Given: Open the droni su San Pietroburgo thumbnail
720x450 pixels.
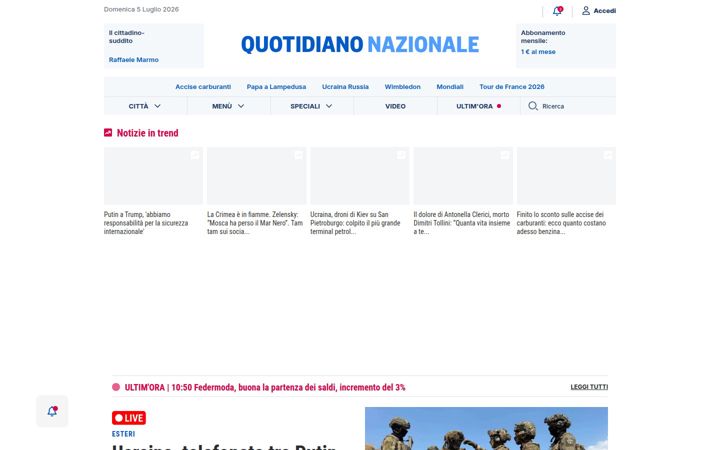Looking at the screenshot, I should point(360,176).
